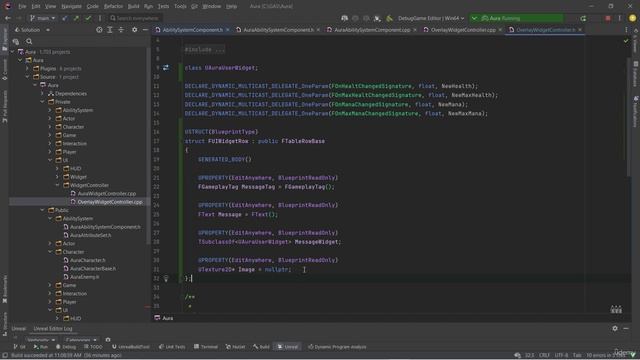Click the Update Project blue arrow icon
This screenshot has width=640, height=360.
[x=64, y=18]
